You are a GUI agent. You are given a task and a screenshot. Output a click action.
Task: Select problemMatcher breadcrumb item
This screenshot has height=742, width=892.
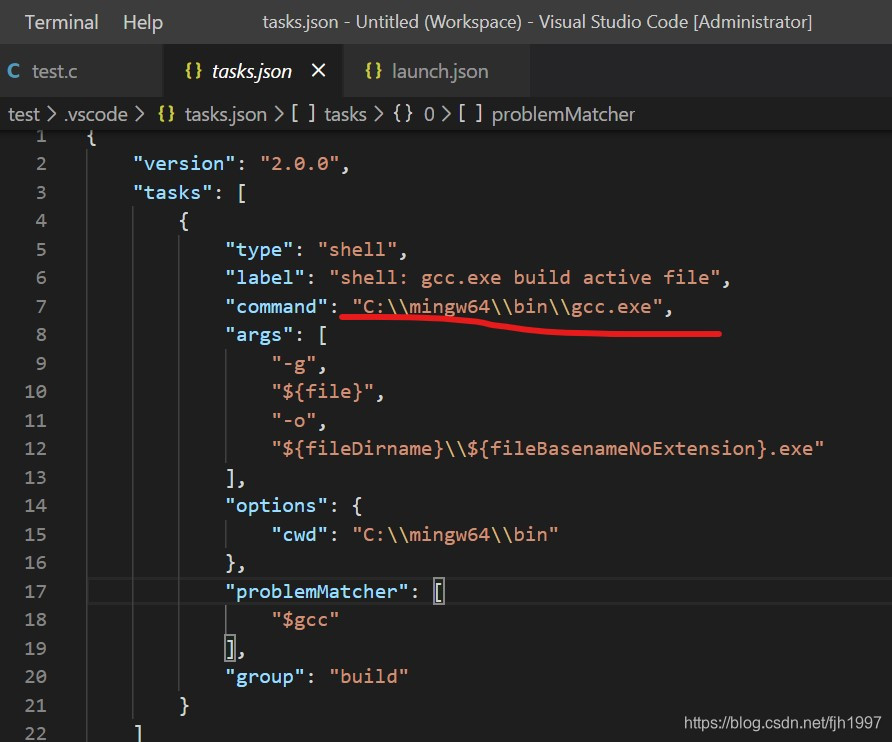563,114
